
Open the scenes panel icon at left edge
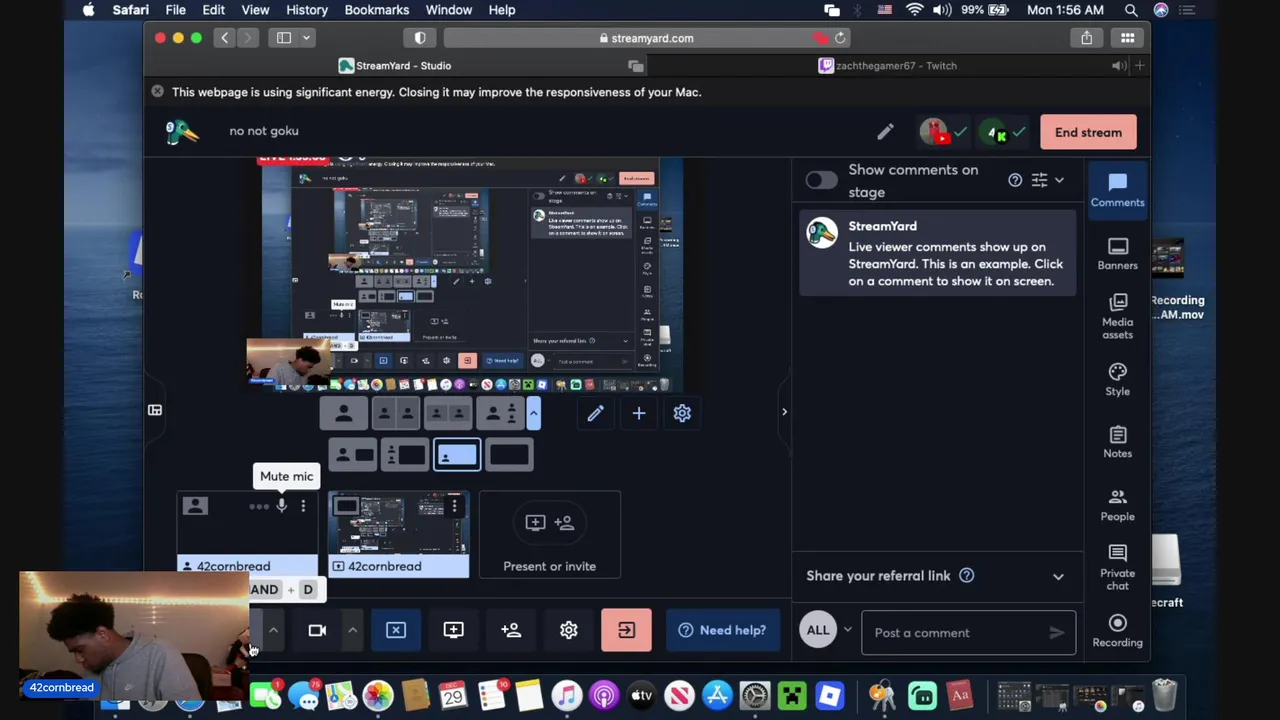[x=155, y=410]
